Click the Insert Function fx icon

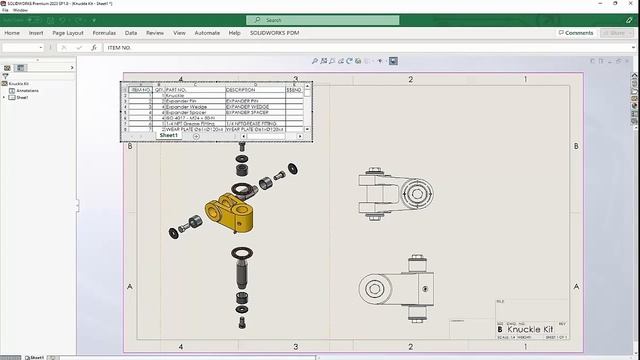[93, 48]
